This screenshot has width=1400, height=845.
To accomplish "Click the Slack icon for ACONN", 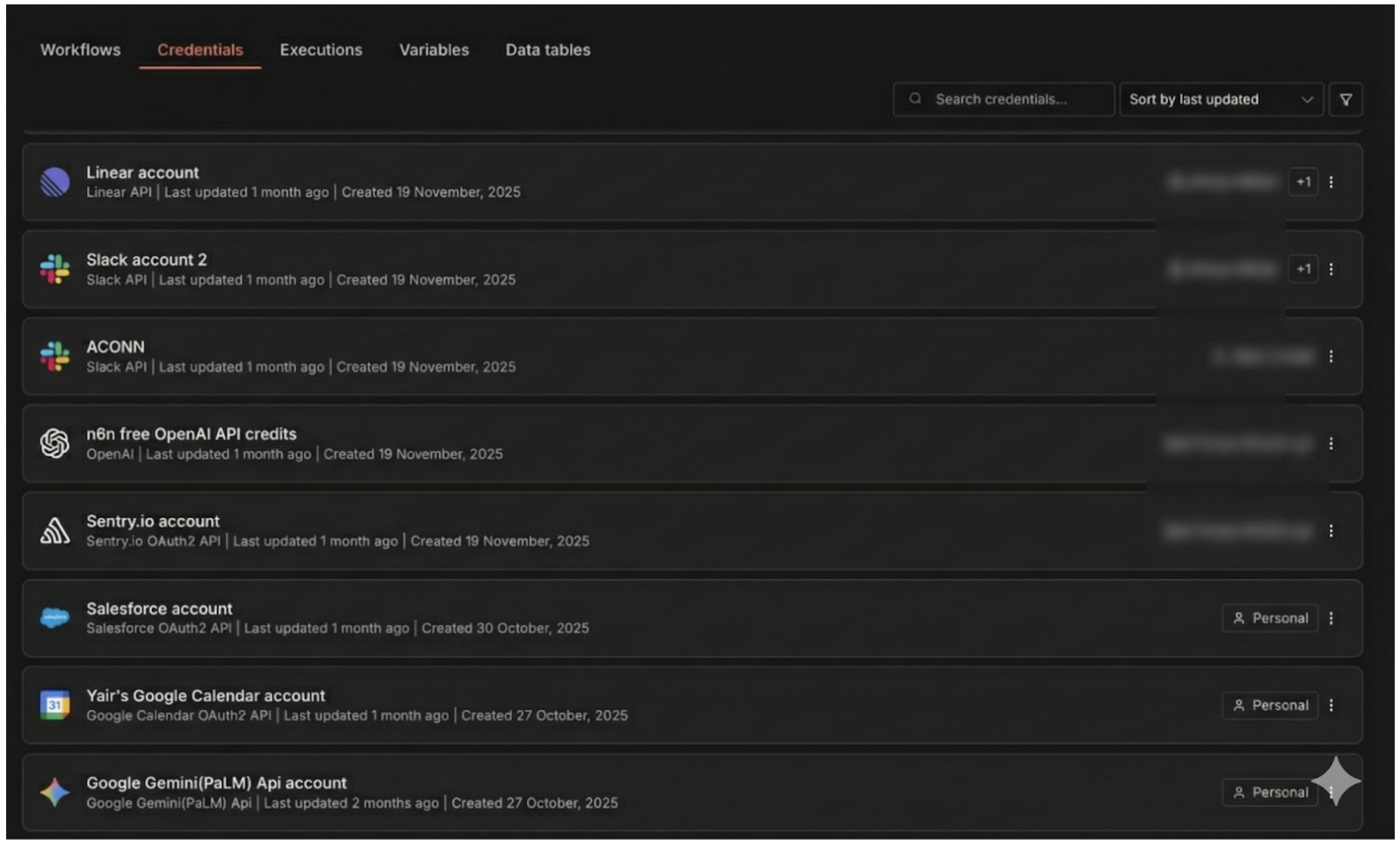I will [x=54, y=356].
